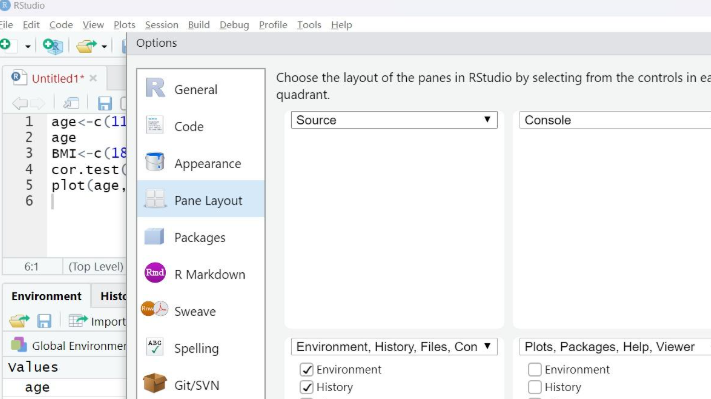Open the Edit menu
Image resolution: width=711 pixels, height=399 pixels.
pos(31,25)
